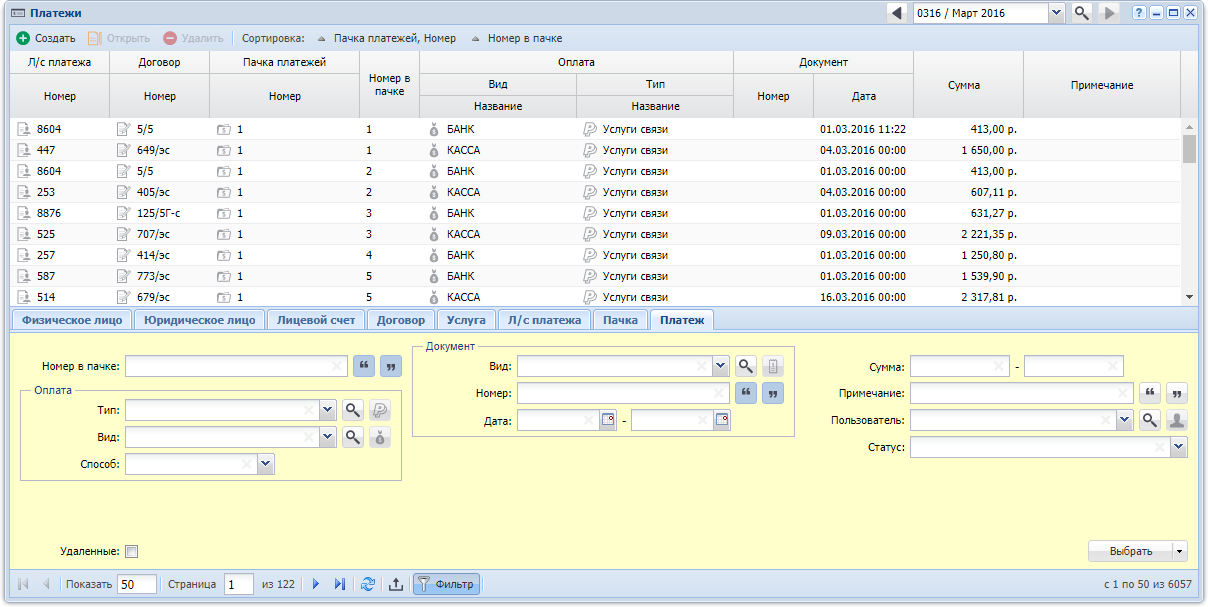Jump to the last page
The height and width of the screenshot is (607, 1208).
(340, 584)
